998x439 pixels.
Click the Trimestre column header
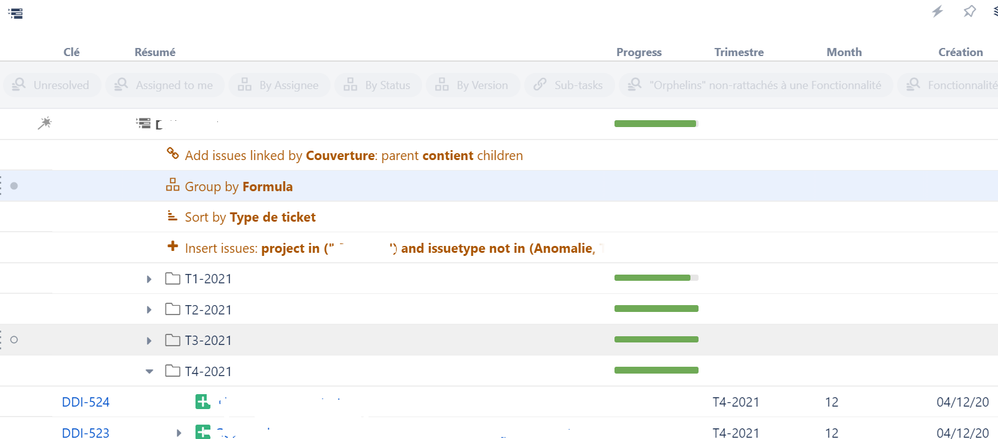click(x=739, y=52)
